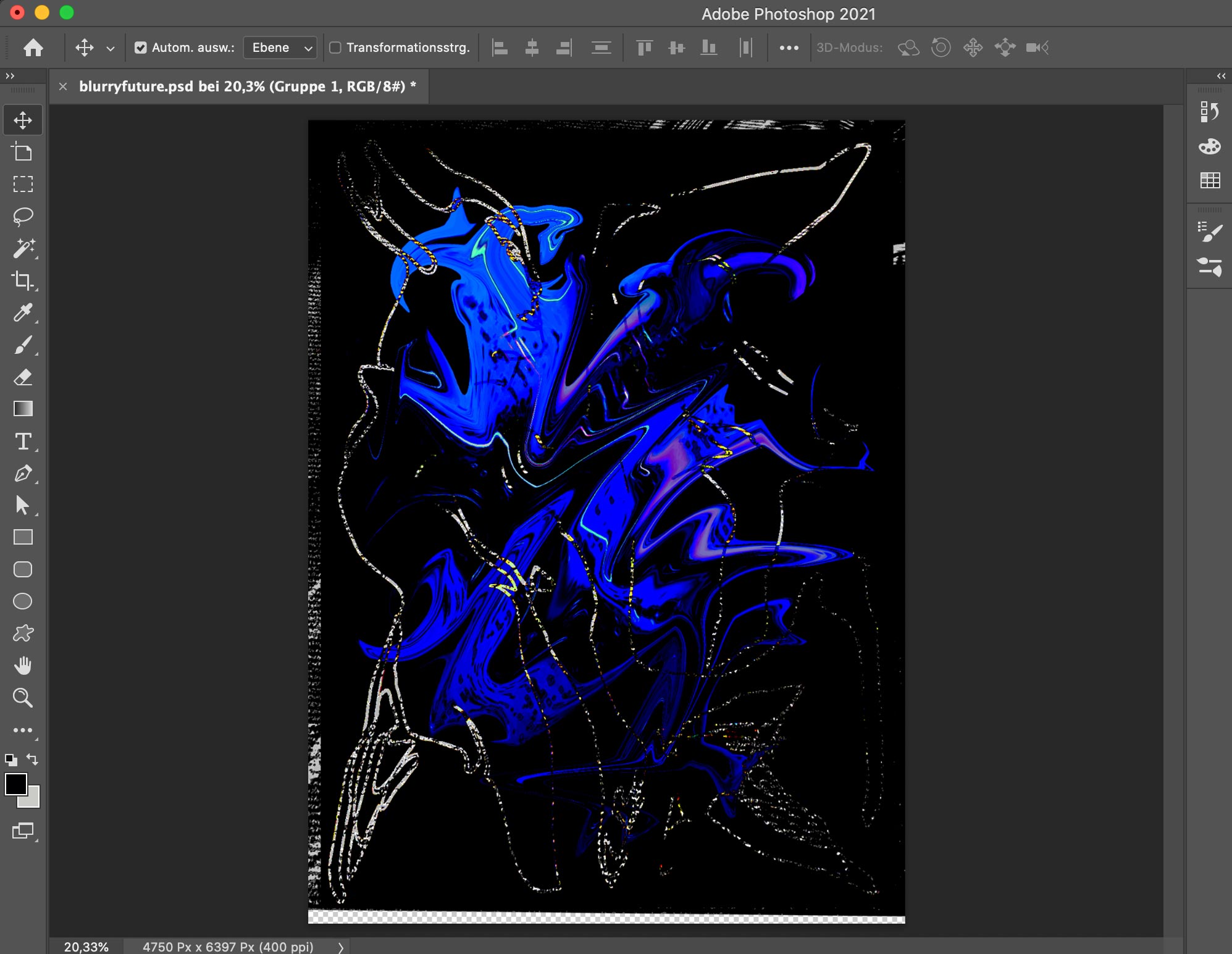Select the Brush tool

tap(23, 345)
